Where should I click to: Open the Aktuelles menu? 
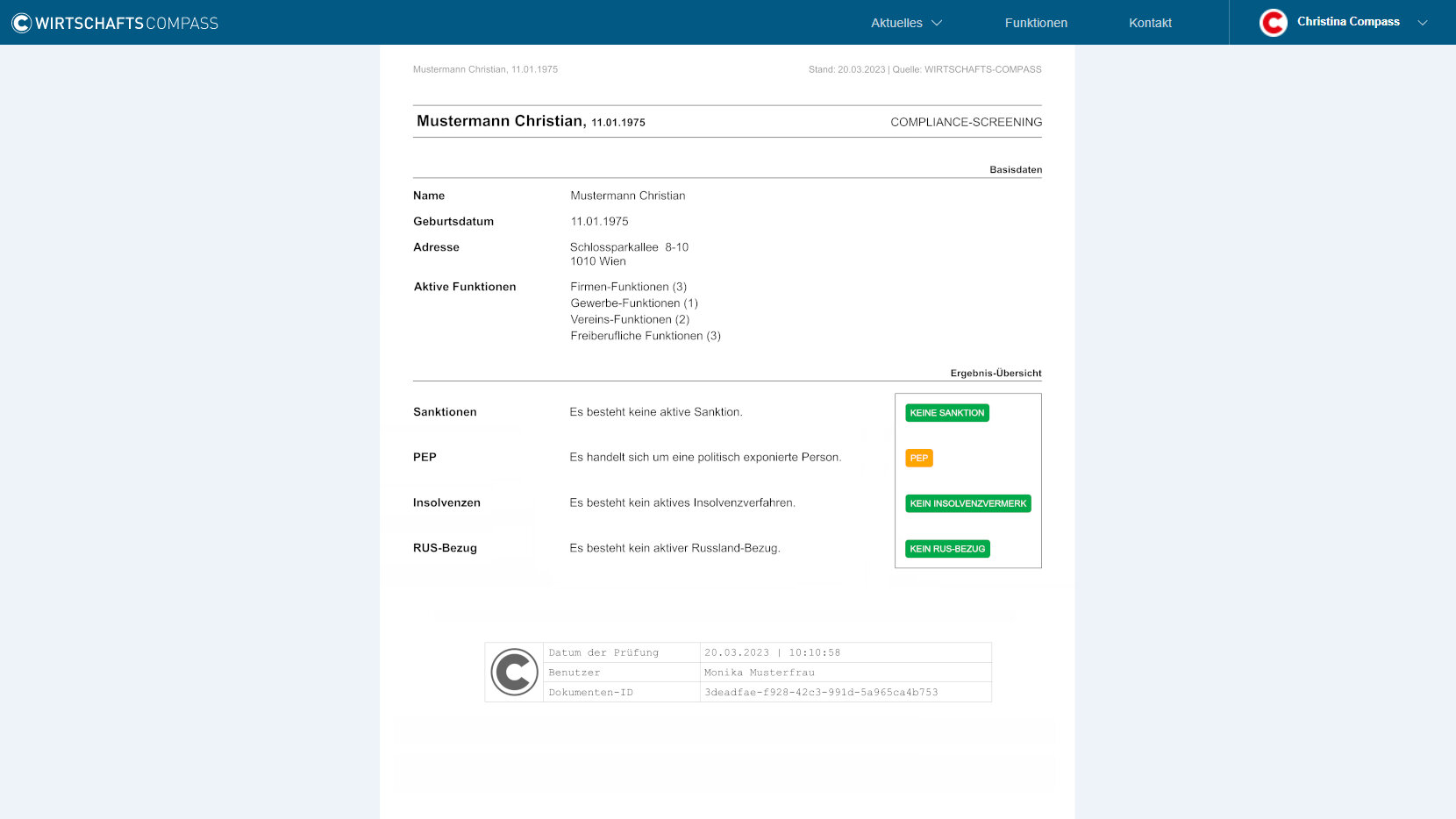click(896, 23)
